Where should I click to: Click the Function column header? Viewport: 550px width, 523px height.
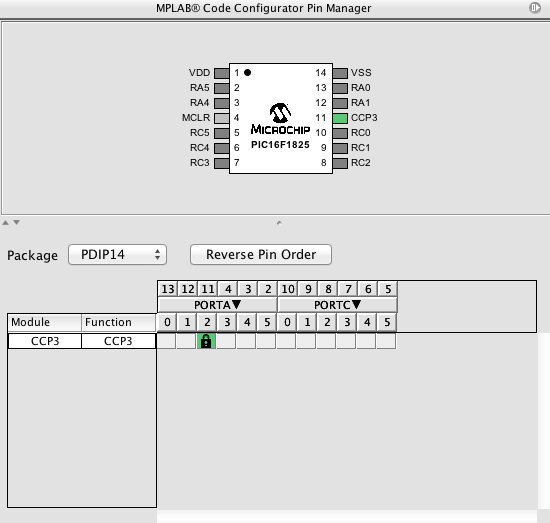click(x=119, y=322)
